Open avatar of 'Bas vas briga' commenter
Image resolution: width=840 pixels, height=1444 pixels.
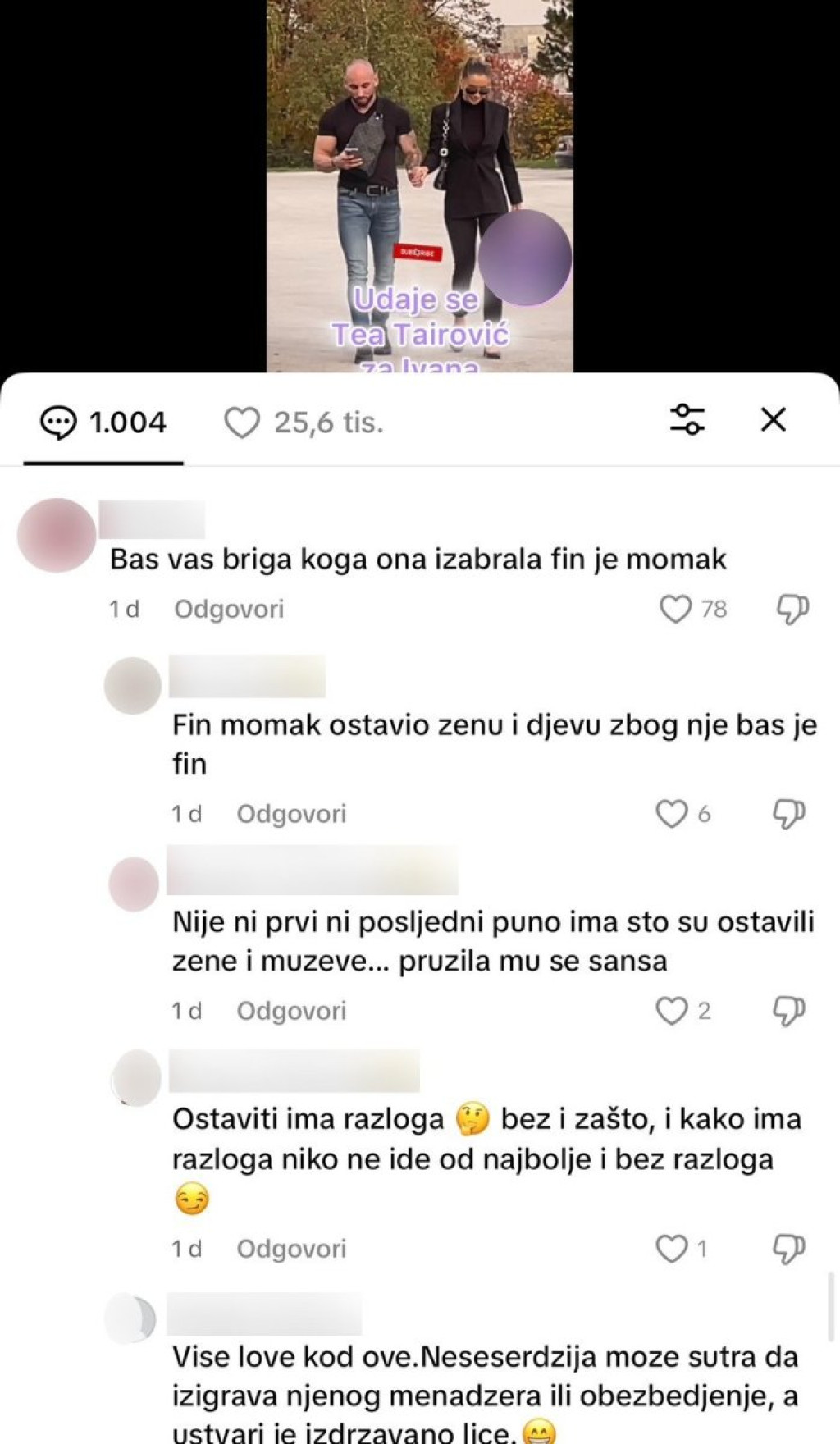57,535
